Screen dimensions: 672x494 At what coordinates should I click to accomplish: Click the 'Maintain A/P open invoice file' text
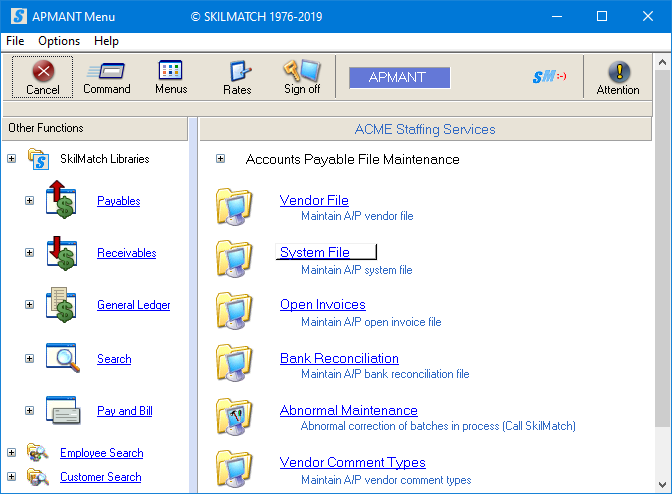[x=371, y=322]
